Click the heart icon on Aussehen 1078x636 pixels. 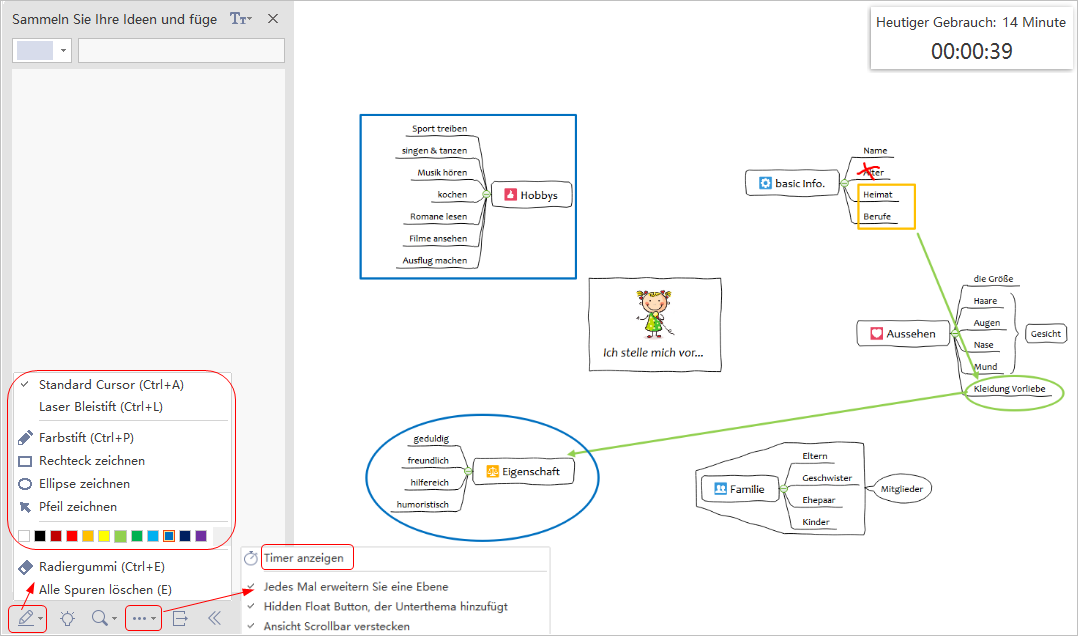877,333
